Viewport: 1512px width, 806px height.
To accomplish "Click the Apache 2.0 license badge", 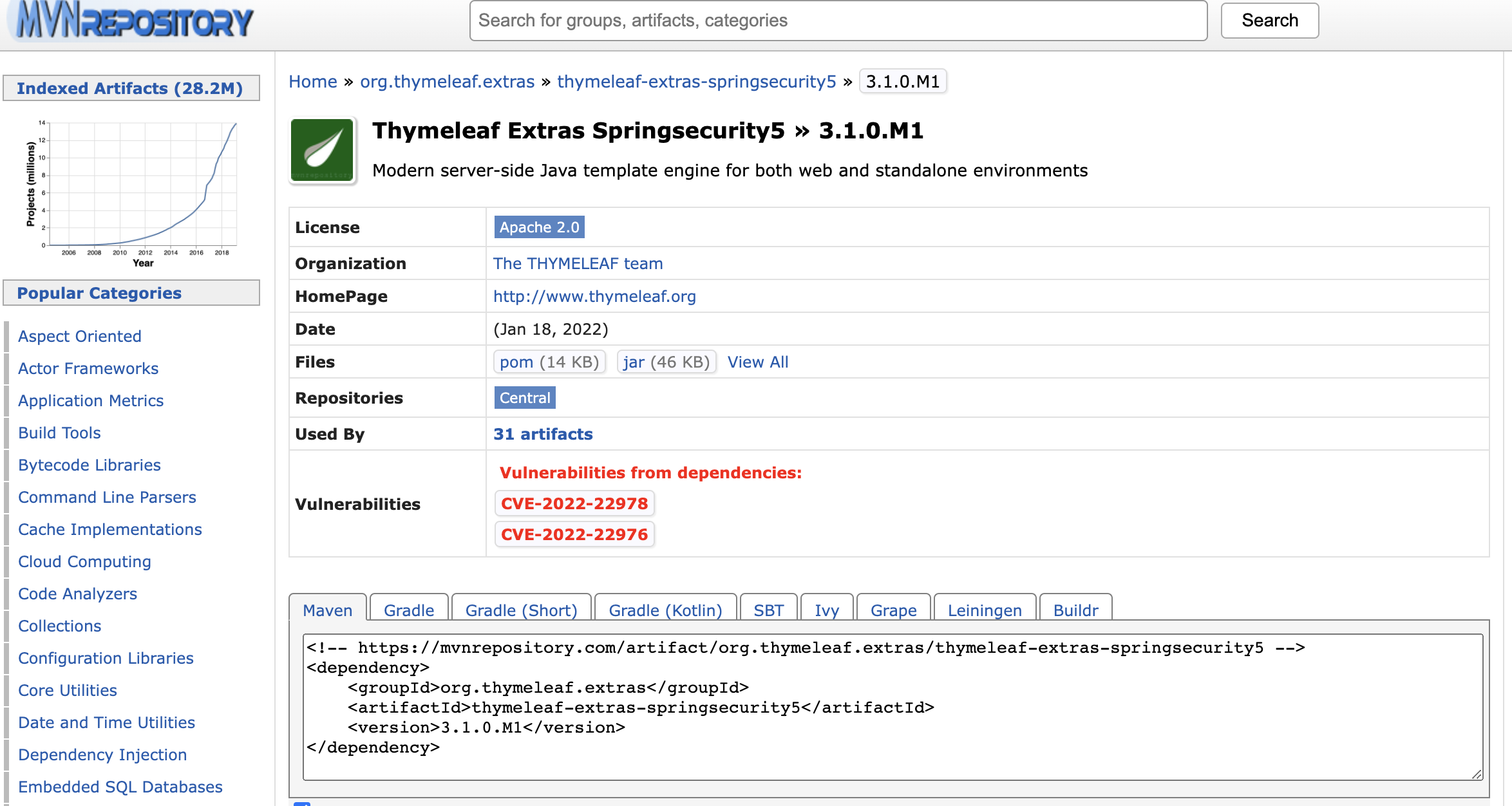I will [540, 227].
